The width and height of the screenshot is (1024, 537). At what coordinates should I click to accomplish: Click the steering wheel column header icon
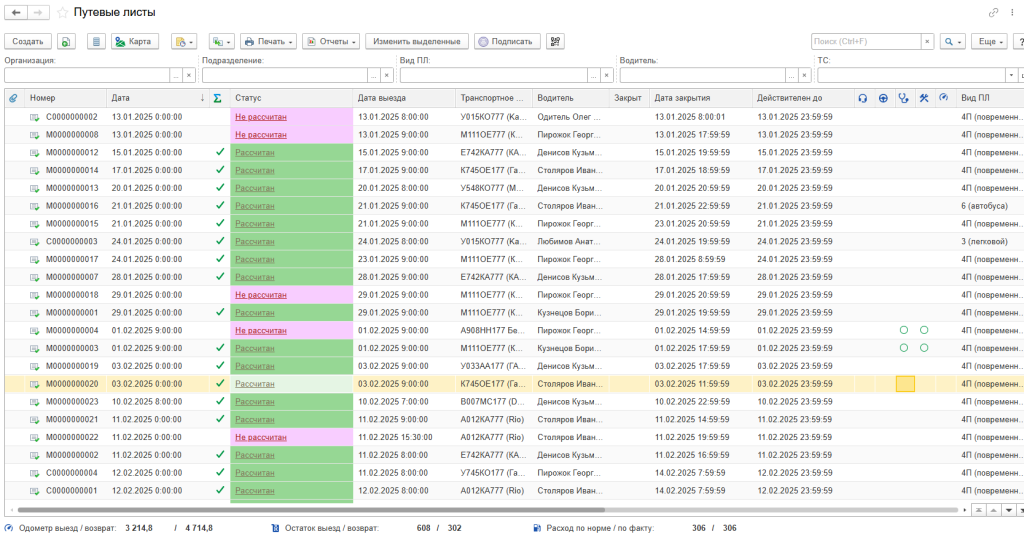click(883, 98)
